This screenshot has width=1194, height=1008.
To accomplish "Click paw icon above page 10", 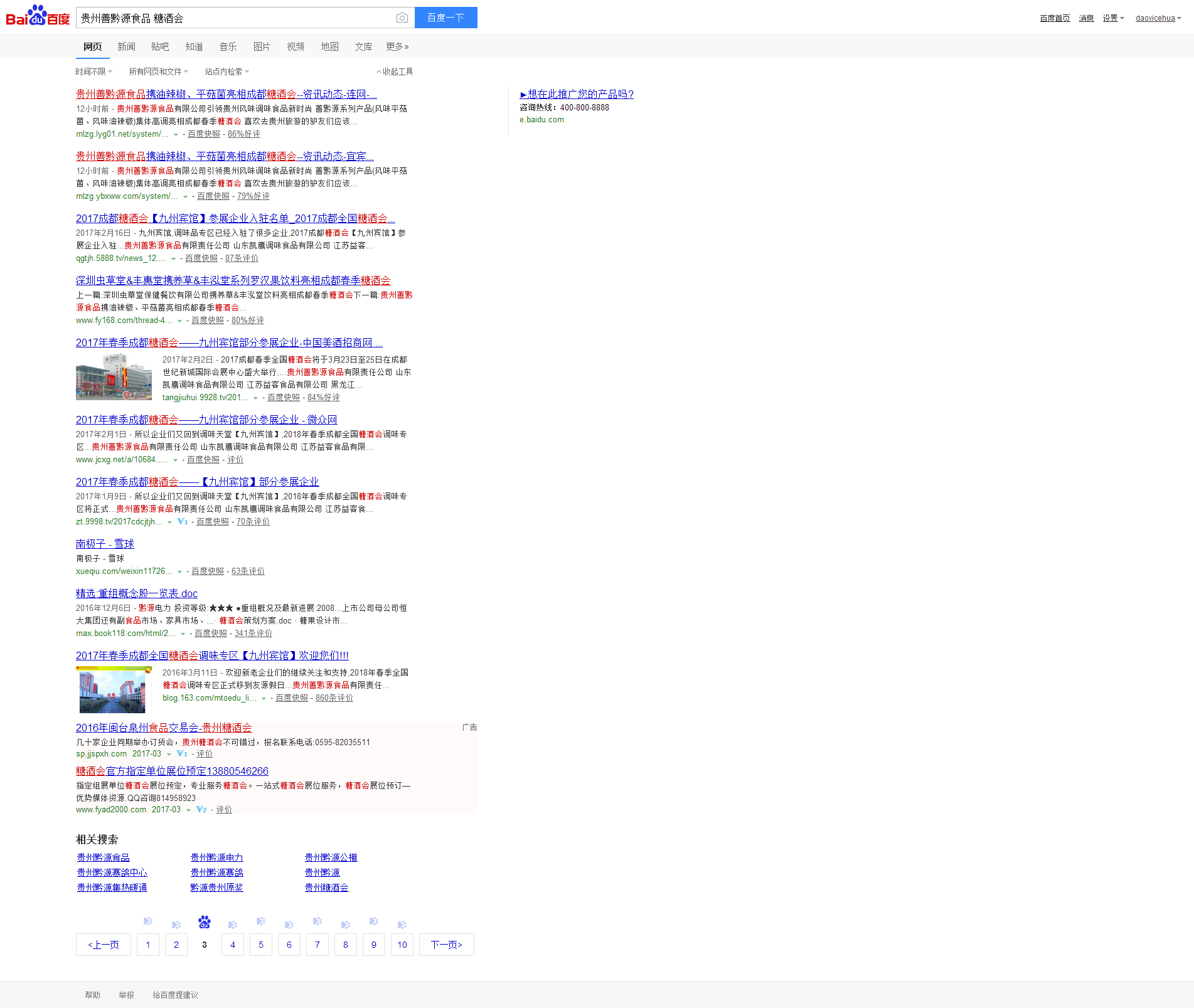I will click(x=402, y=925).
